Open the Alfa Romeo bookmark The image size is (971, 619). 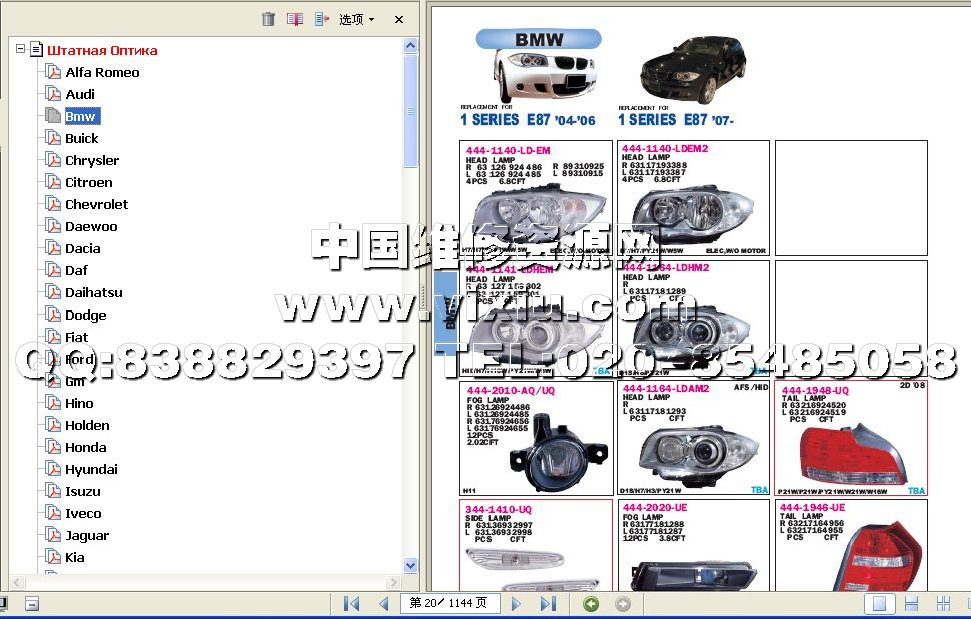click(x=102, y=72)
